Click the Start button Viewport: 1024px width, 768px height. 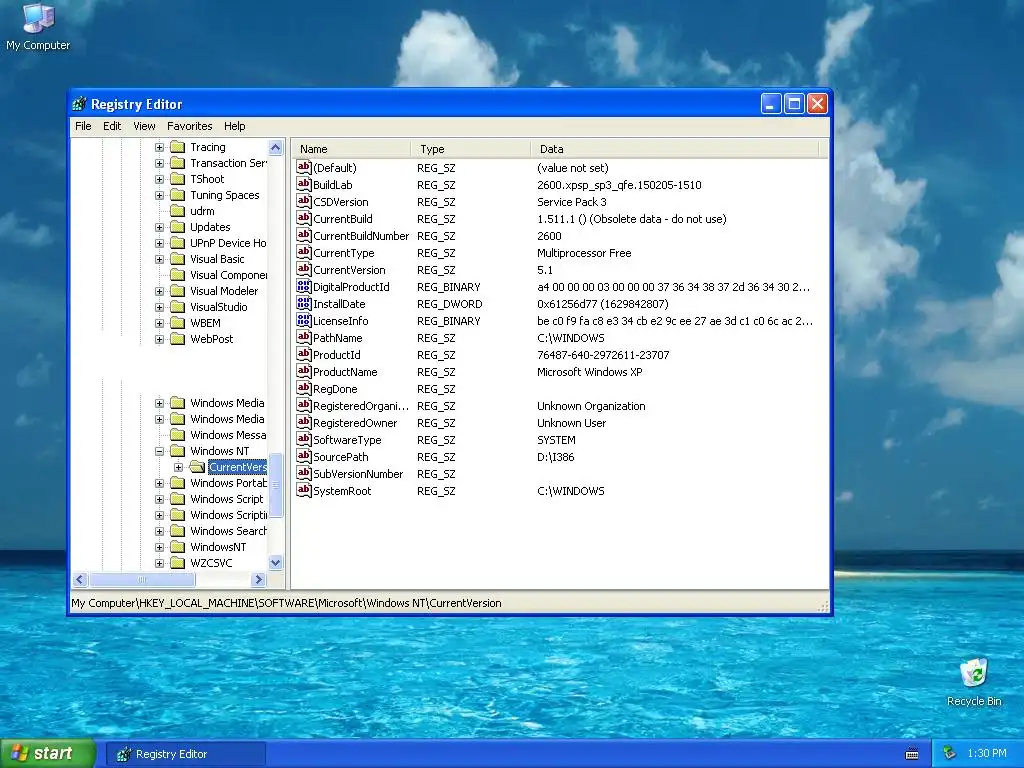[48, 754]
